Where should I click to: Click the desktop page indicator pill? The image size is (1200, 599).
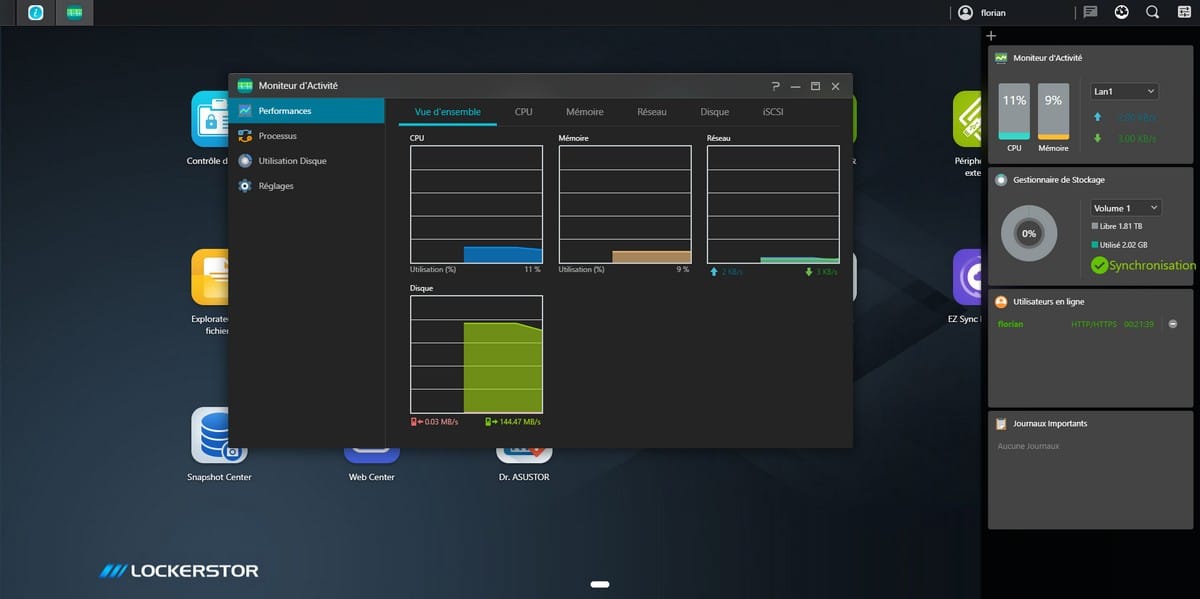[x=600, y=583]
